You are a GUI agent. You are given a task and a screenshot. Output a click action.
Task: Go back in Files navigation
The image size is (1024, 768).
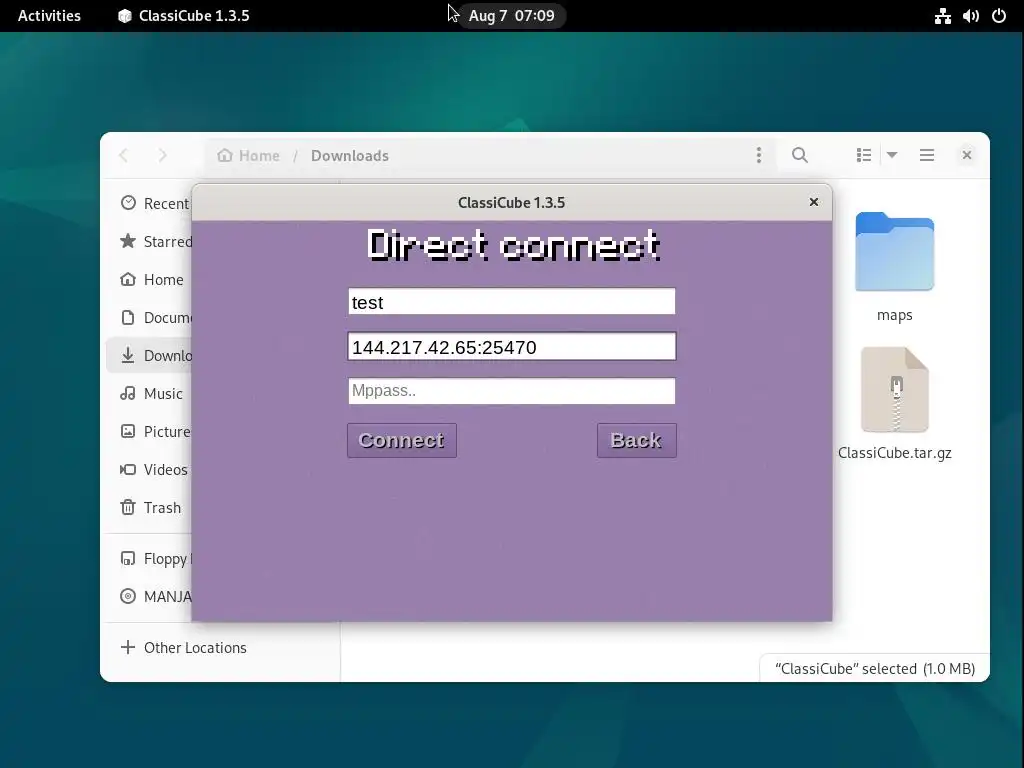[123, 155]
